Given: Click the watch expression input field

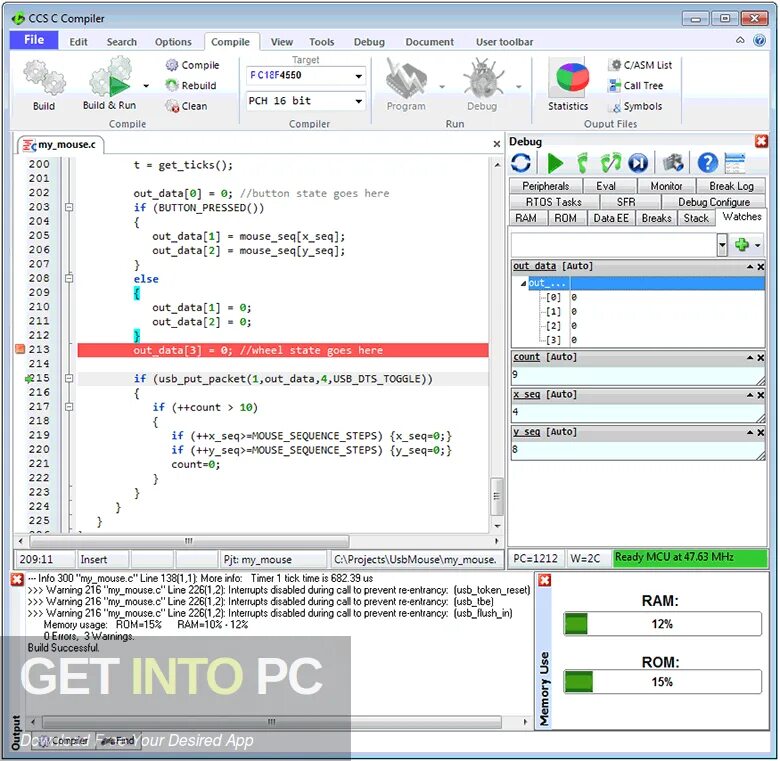Looking at the screenshot, I should [614, 245].
